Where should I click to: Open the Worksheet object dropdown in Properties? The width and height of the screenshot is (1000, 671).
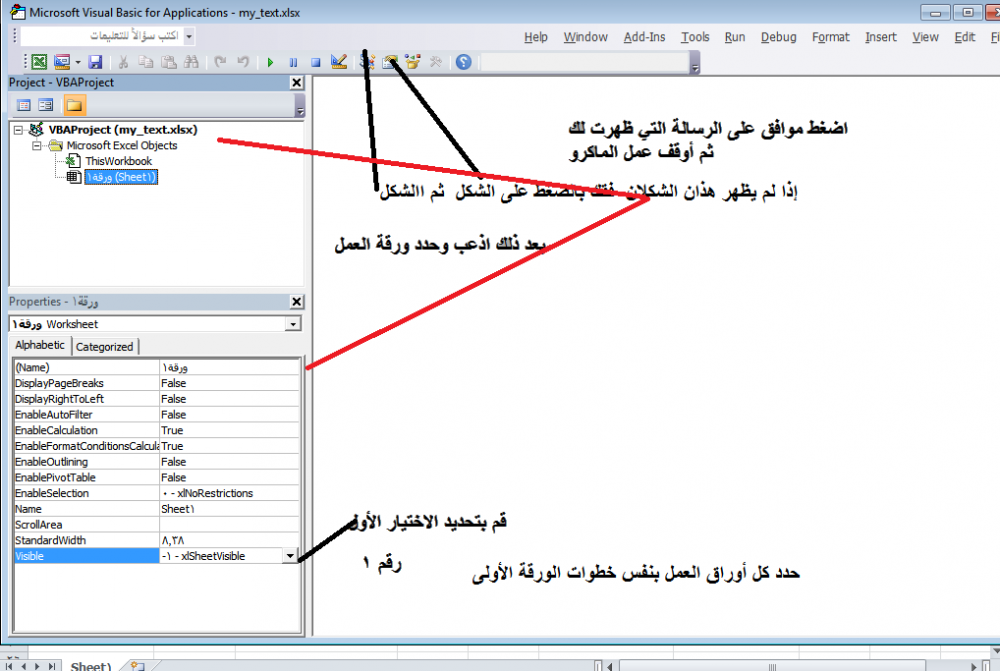(292, 324)
